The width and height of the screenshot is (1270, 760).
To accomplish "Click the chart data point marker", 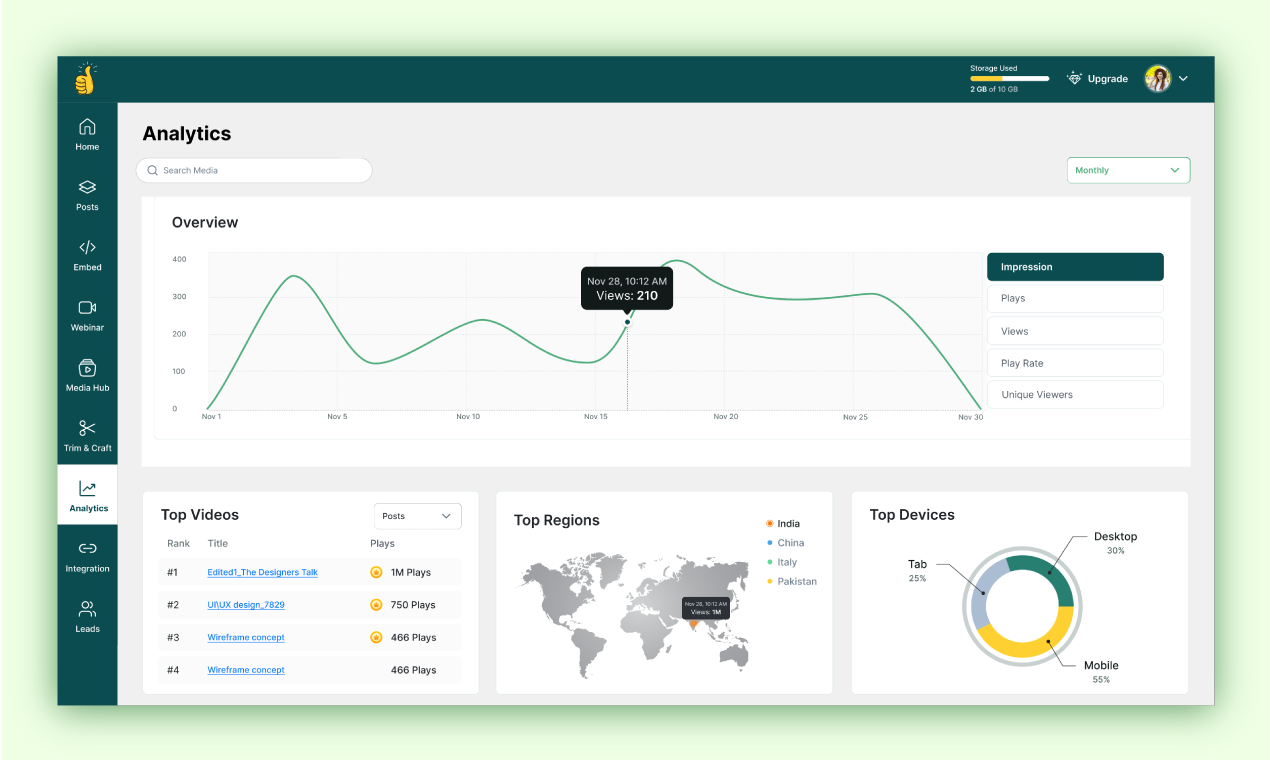I will [627, 322].
